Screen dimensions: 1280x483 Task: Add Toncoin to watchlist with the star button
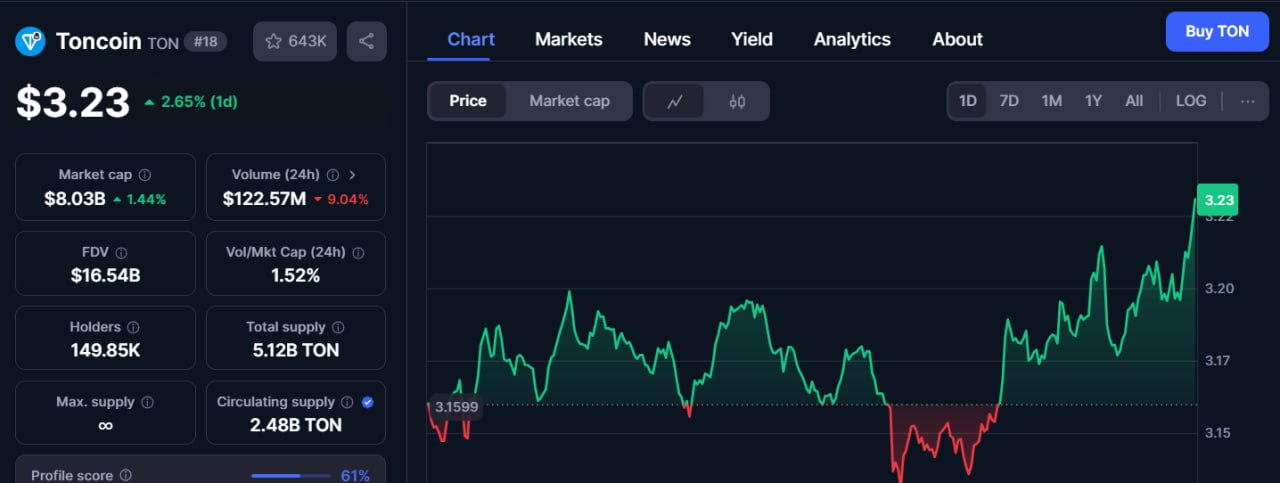pyautogui.click(x=295, y=41)
